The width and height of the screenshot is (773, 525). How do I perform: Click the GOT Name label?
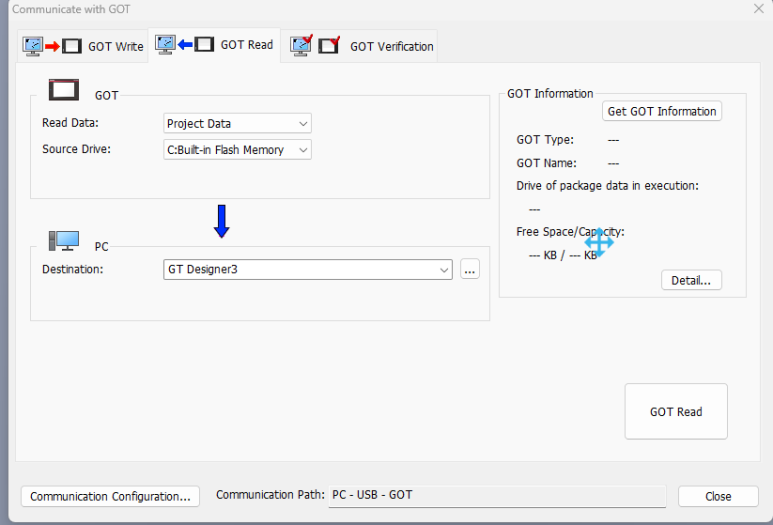click(x=546, y=163)
